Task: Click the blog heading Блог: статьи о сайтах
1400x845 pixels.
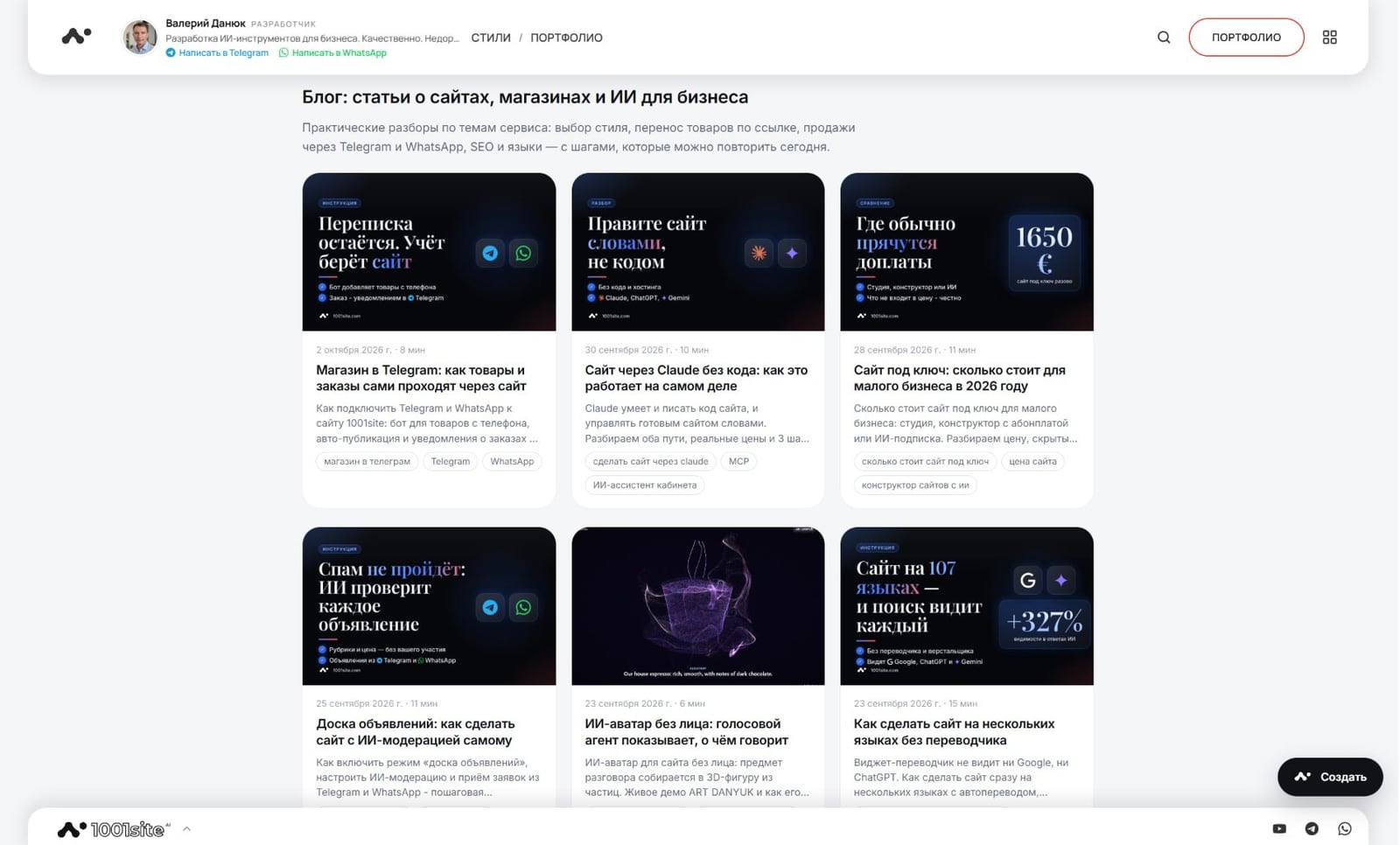Action: pyautogui.click(x=525, y=97)
